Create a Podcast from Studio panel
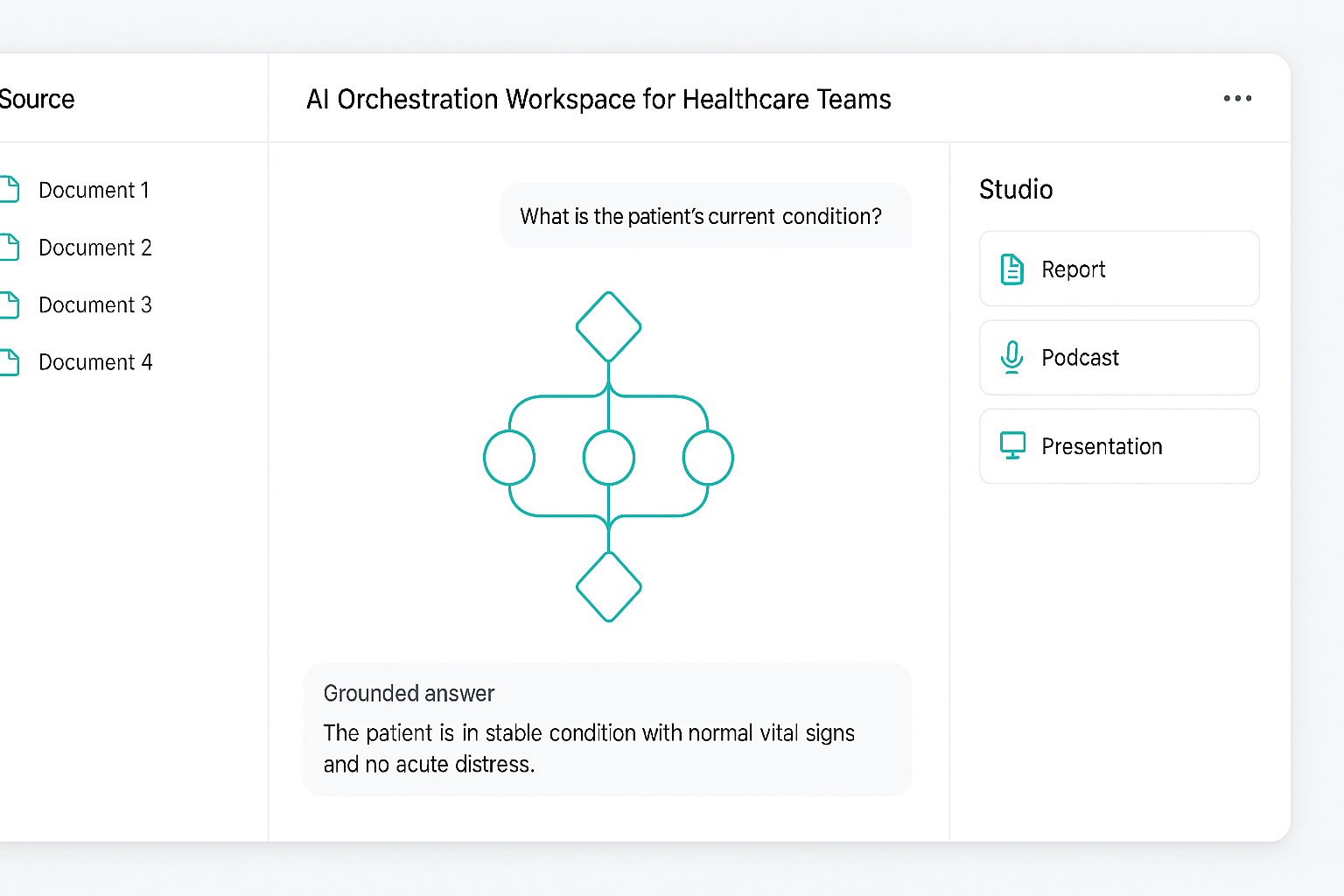 point(1118,357)
